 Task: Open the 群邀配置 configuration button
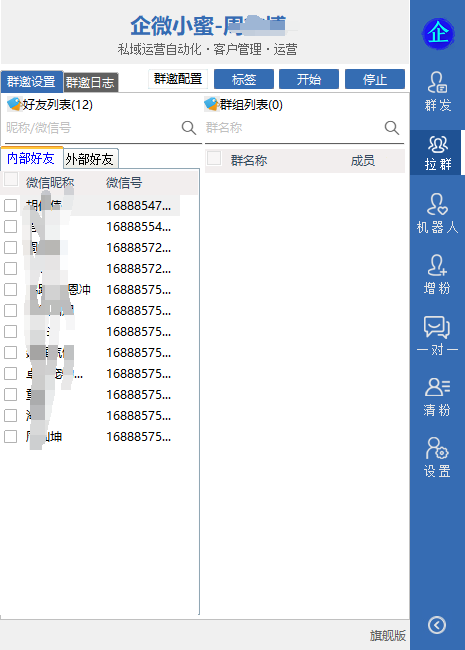178,79
